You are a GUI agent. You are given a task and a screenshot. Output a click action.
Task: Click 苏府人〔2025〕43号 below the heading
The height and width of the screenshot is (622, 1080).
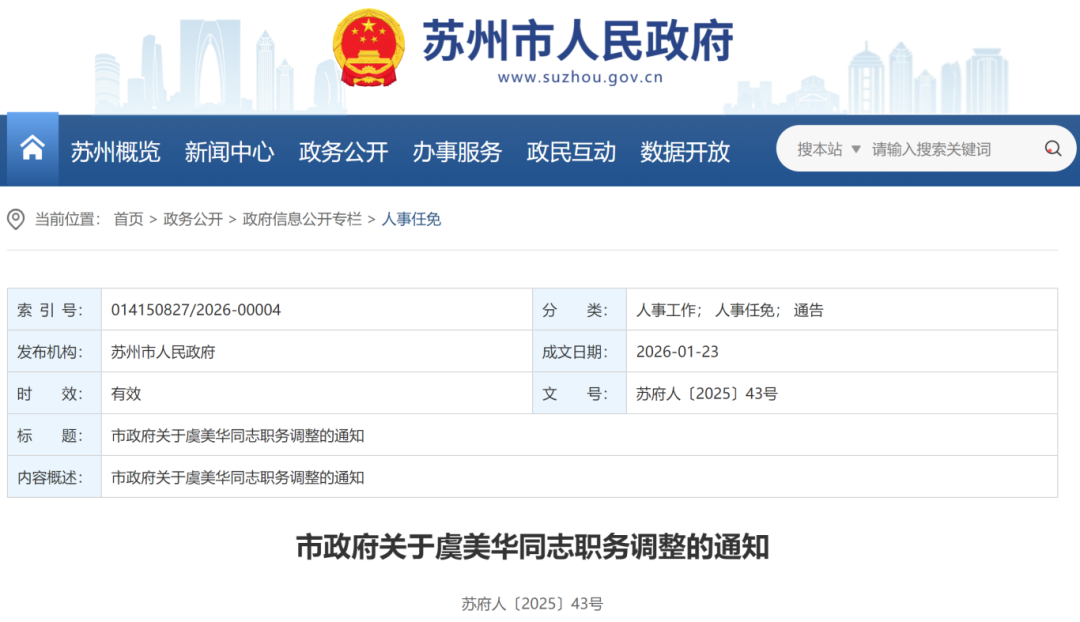pyautogui.click(x=532, y=604)
